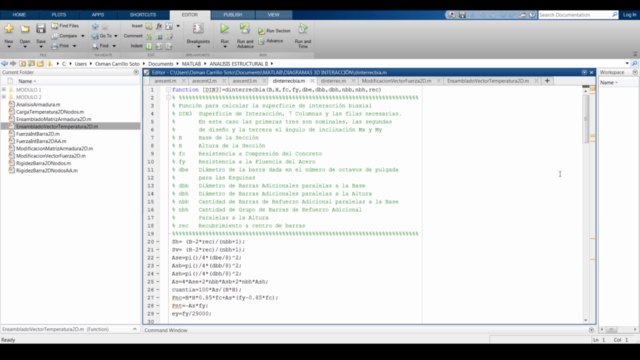The width and height of the screenshot is (640, 360).
Task: Select RigidezBarra2DNodos.m file
Action: coord(43,163)
